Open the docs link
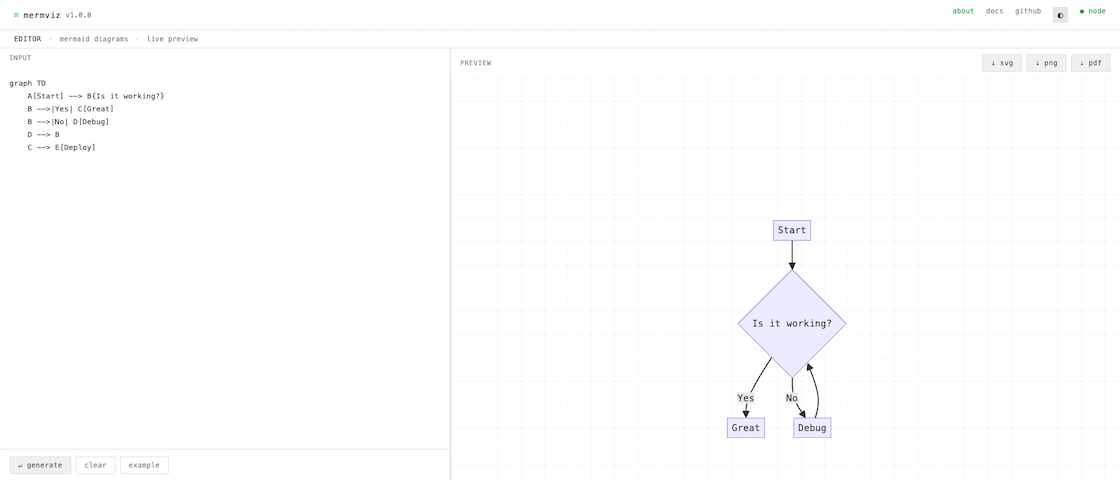Image resolution: width=1120 pixels, height=480 pixels. pyautogui.click(x=994, y=11)
